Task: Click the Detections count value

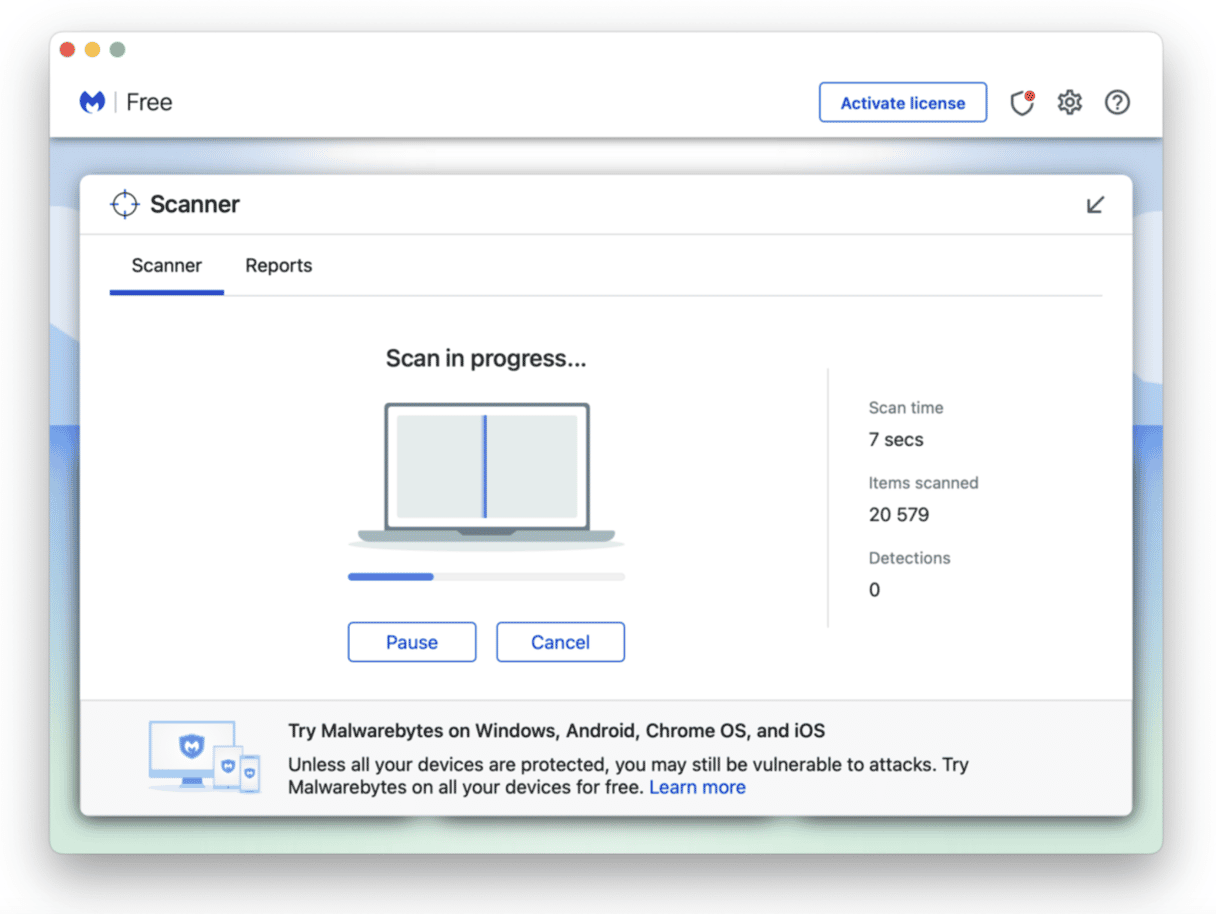Action: [874, 589]
